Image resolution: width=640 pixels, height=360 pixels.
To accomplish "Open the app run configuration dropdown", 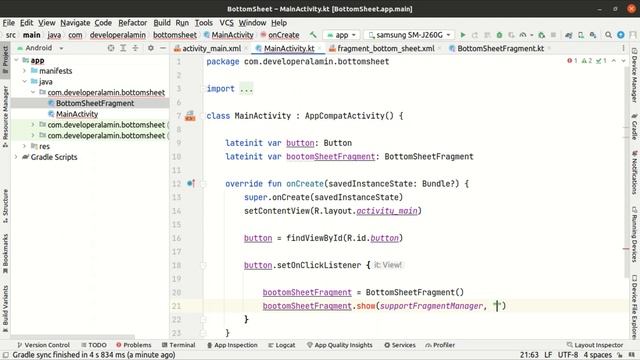I will [342, 35].
